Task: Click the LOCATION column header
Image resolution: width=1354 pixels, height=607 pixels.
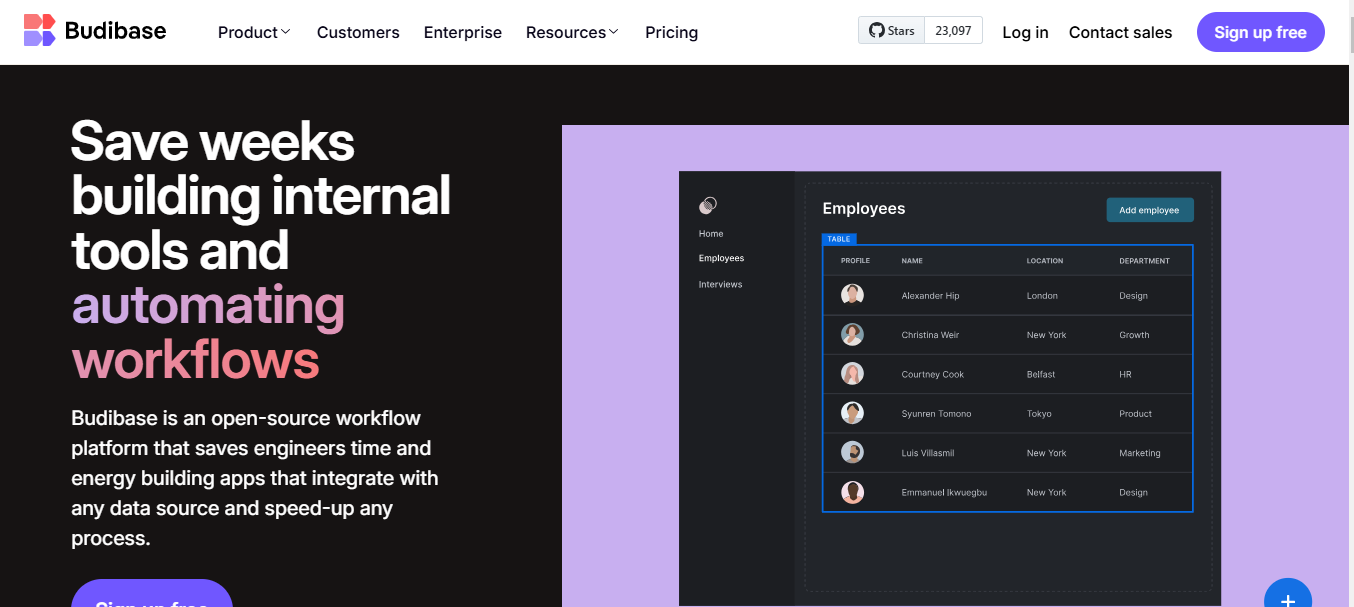Action: (1045, 261)
